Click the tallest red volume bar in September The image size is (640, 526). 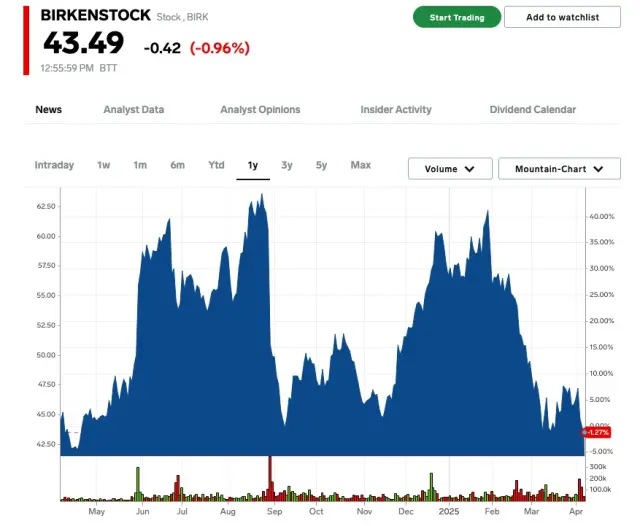click(269, 478)
